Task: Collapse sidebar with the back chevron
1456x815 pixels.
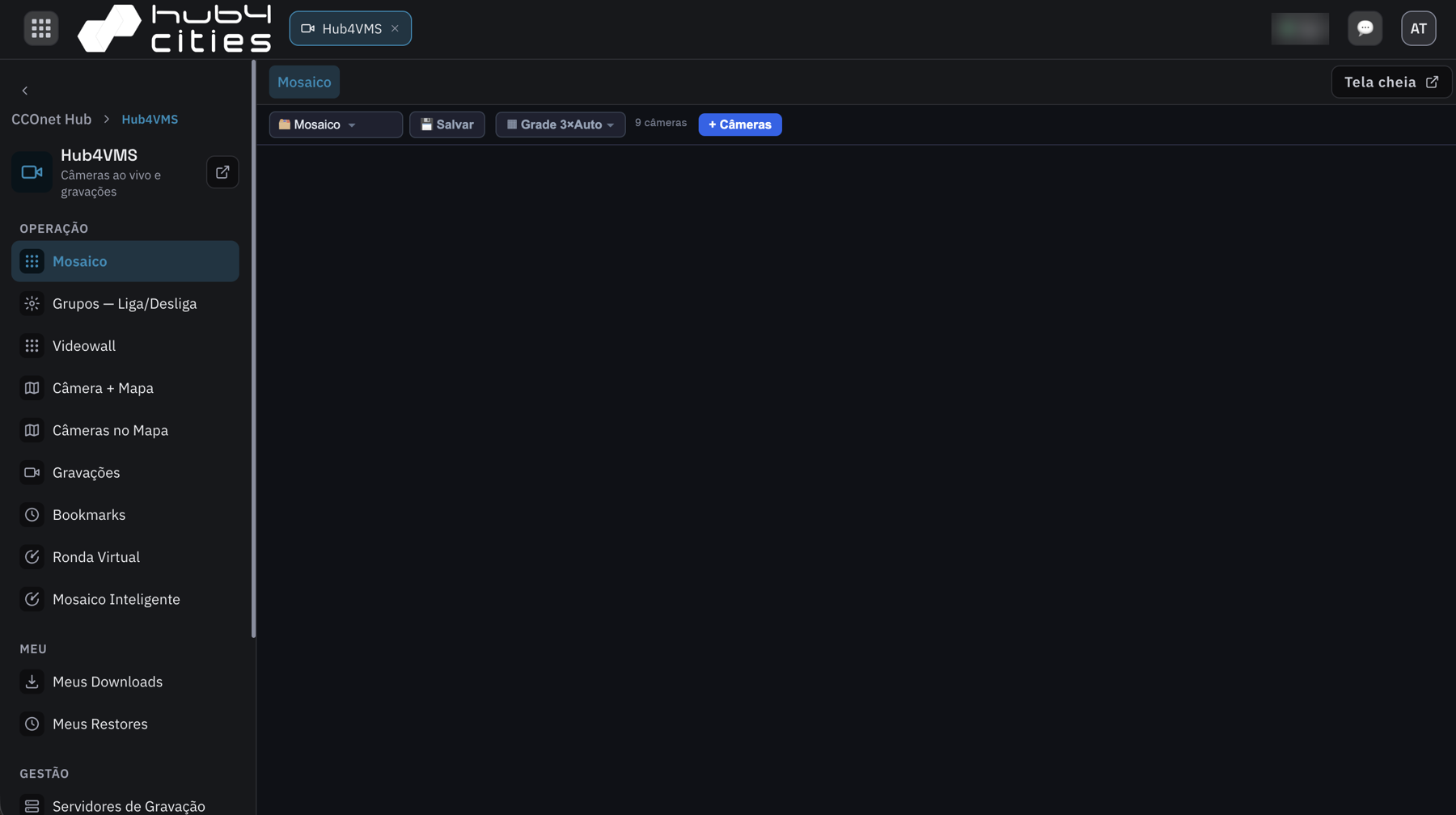Action: click(x=25, y=91)
